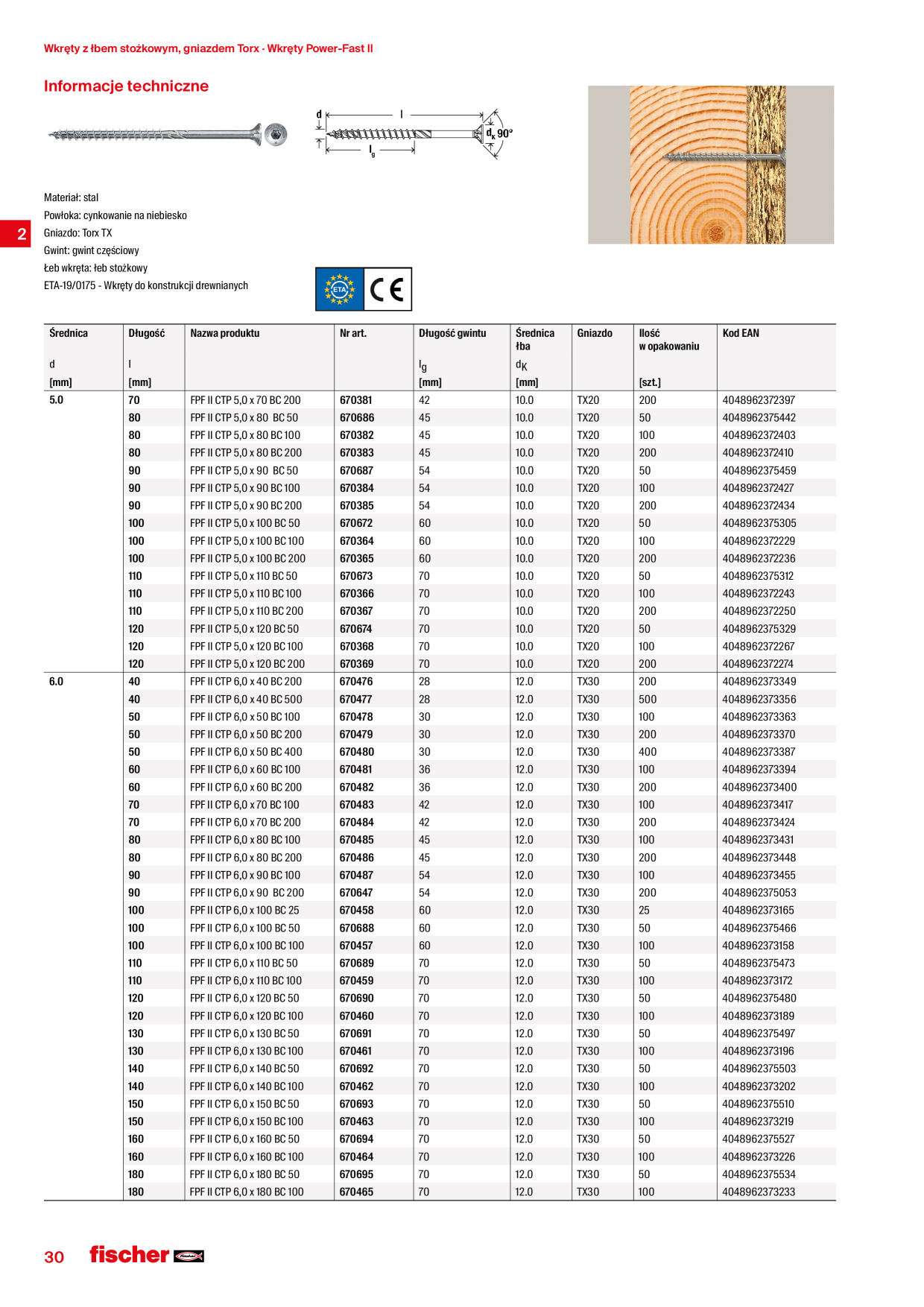Click 'FPF II CTP 6,0 x 100 BC 25'
The height and width of the screenshot is (1307, 924).
244,911
